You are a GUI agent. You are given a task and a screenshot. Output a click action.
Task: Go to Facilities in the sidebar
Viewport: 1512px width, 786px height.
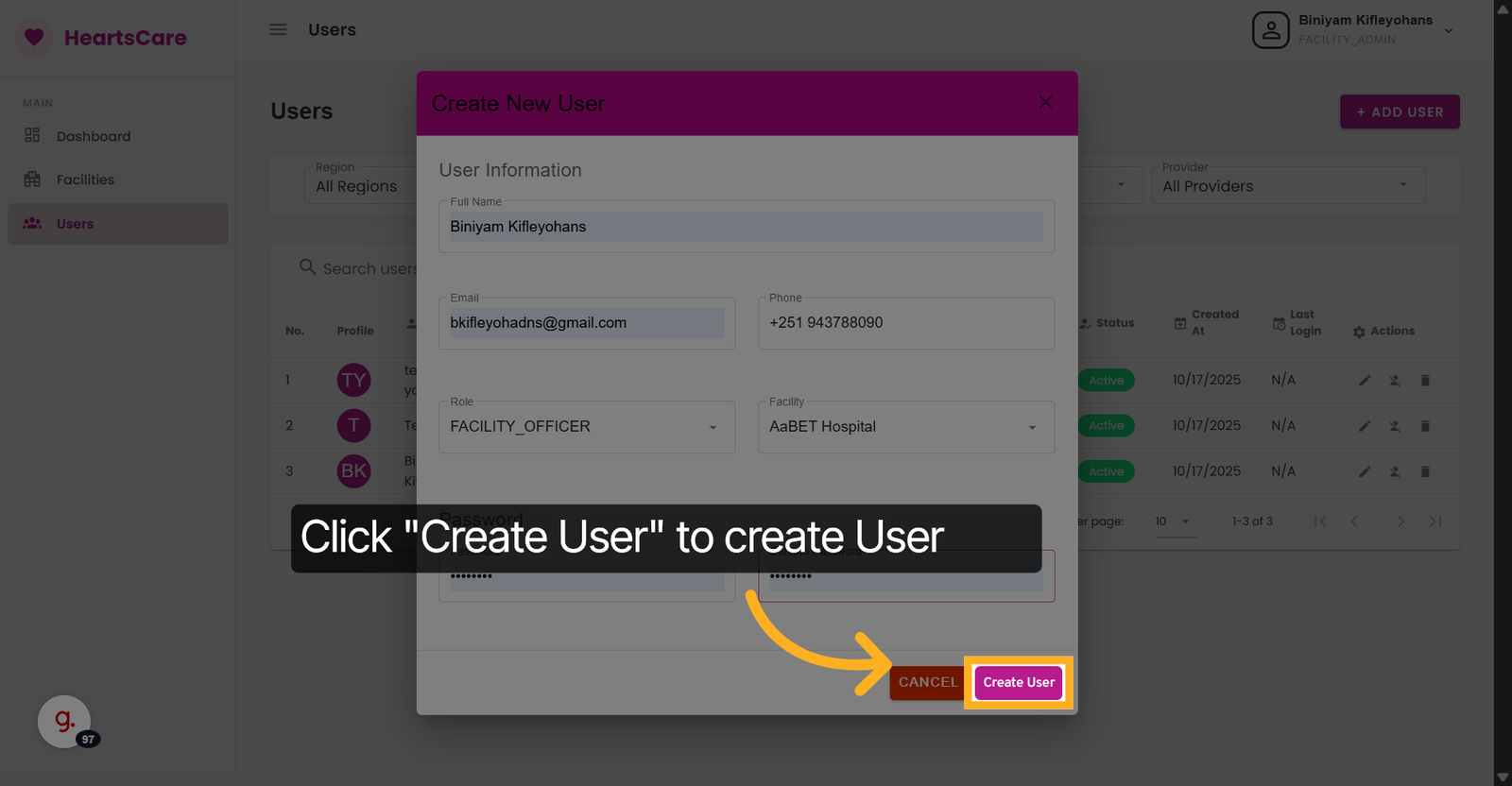[x=85, y=179]
